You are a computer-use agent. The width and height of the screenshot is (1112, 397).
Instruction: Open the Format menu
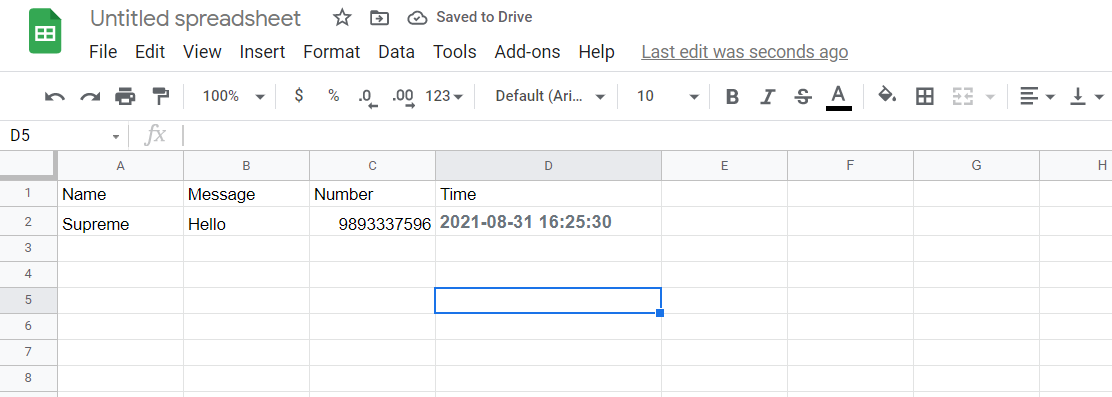coord(331,52)
